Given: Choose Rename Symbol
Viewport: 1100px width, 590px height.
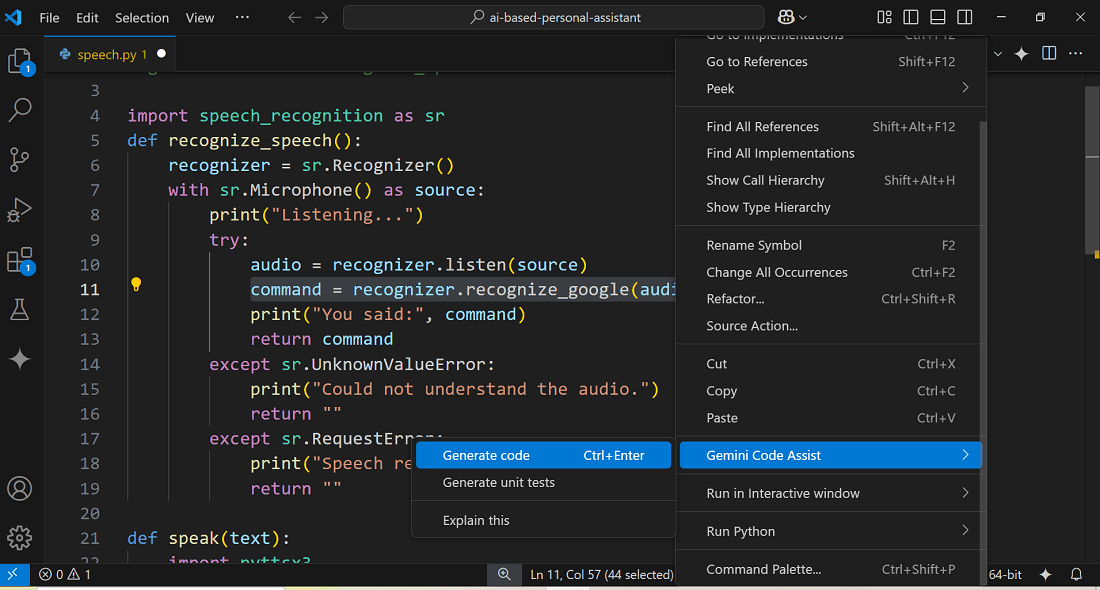Looking at the screenshot, I should [831, 245].
